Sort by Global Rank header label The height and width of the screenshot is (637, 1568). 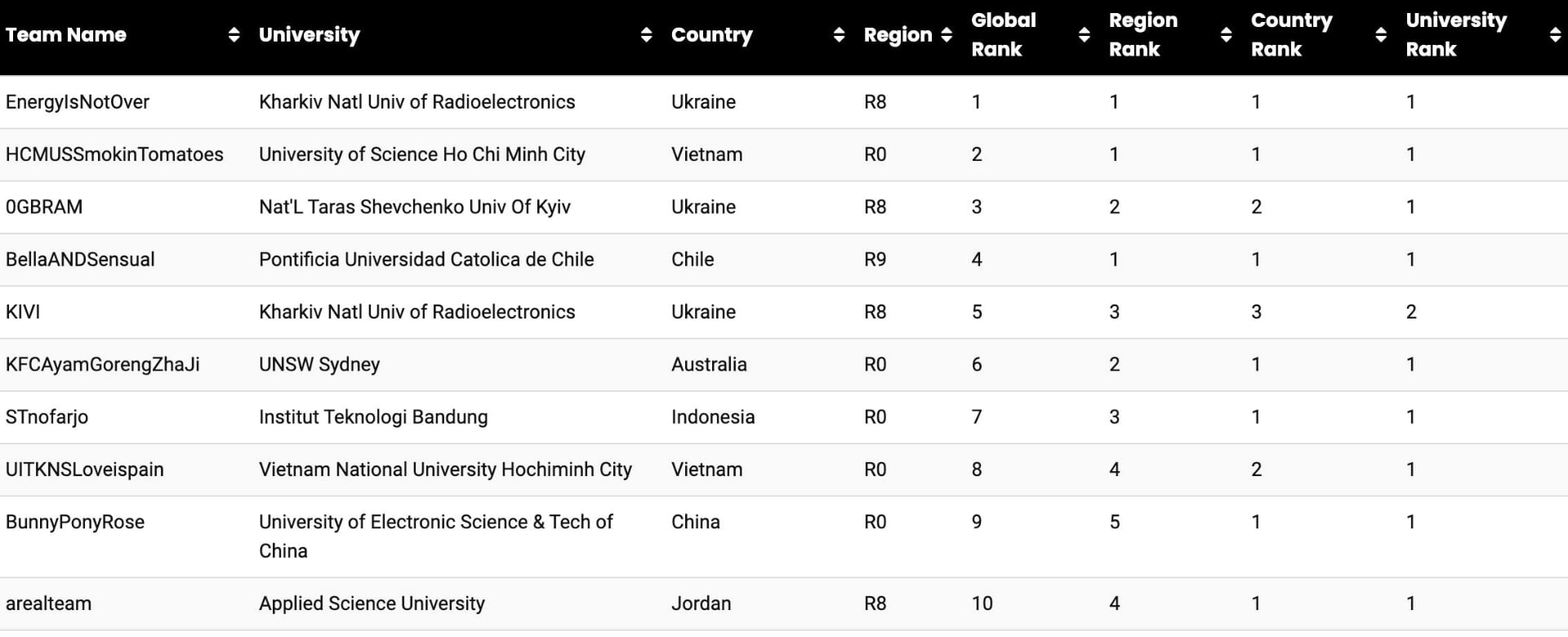(x=1004, y=34)
